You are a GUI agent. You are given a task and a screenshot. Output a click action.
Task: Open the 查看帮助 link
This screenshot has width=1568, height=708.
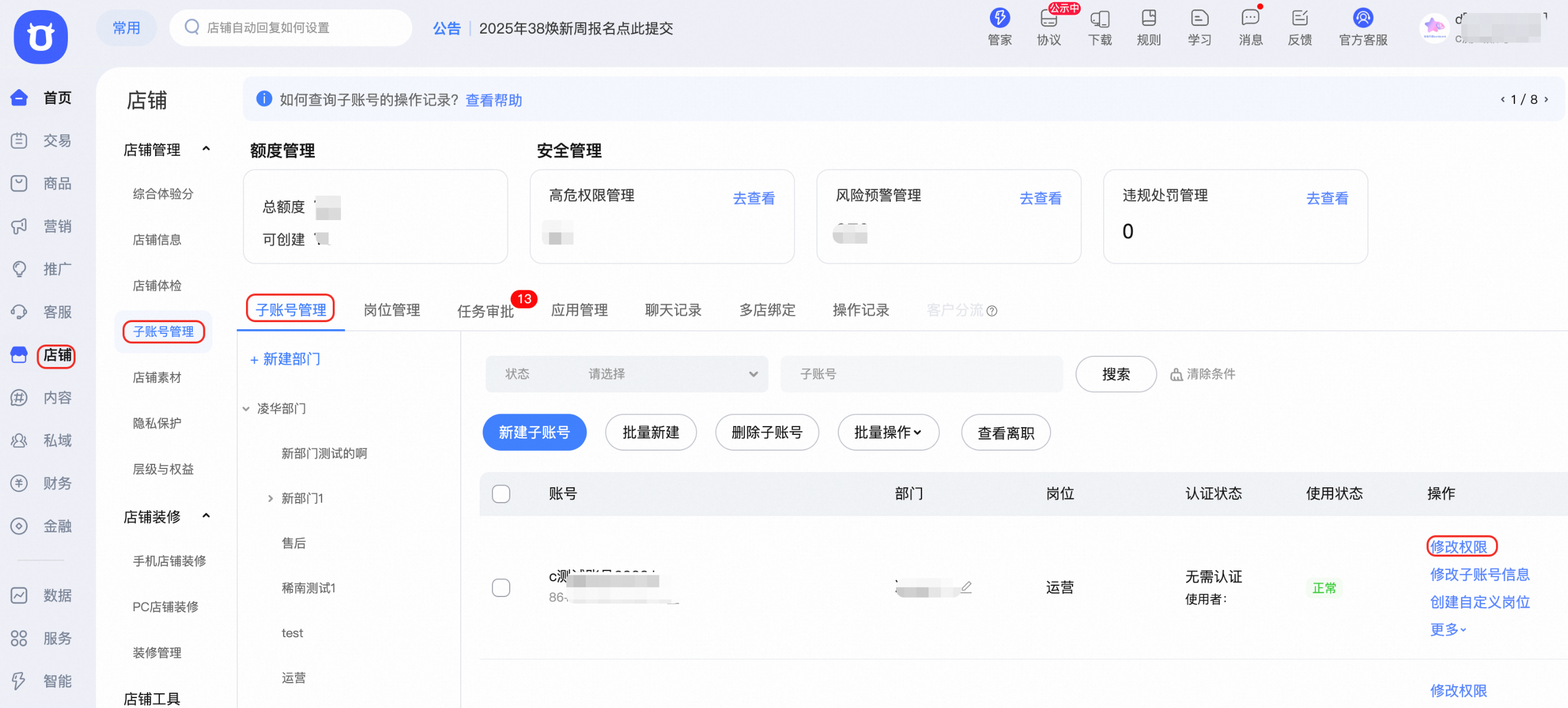tap(494, 100)
